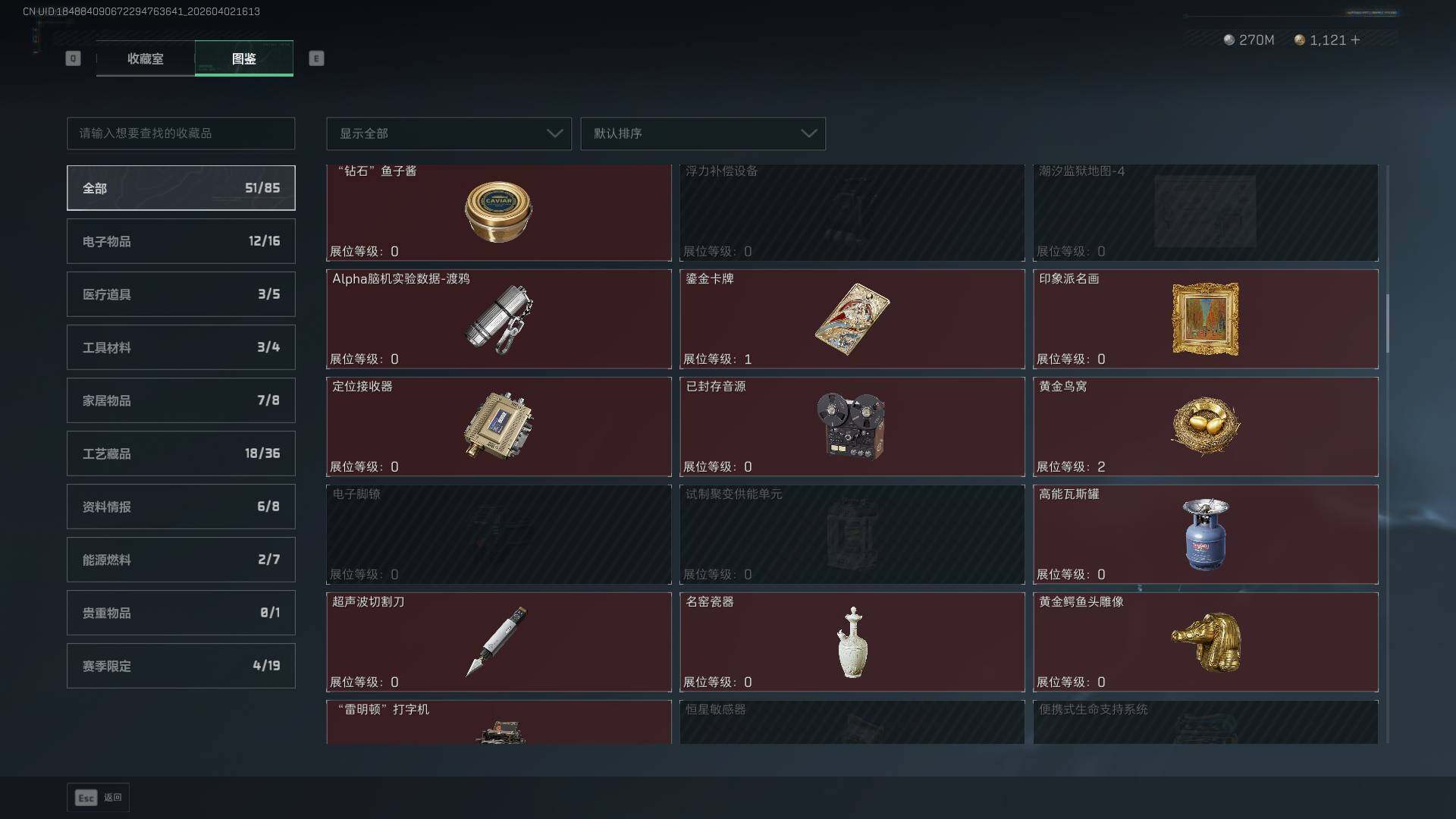Select the caviar tin item icon
The height and width of the screenshot is (819, 1456).
coord(498,212)
